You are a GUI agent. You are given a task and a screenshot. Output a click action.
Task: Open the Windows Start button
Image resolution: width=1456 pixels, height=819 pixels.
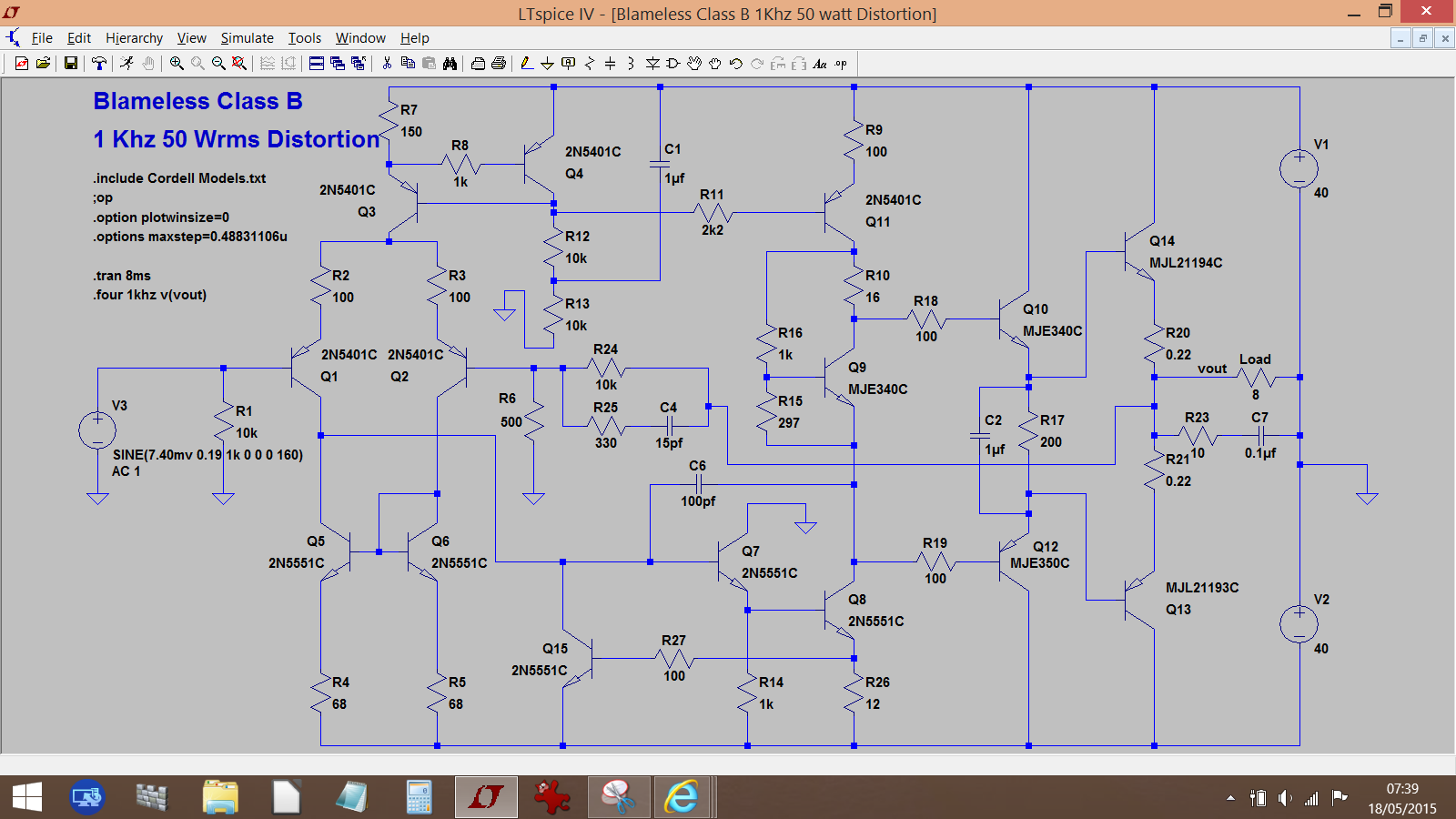click(27, 798)
